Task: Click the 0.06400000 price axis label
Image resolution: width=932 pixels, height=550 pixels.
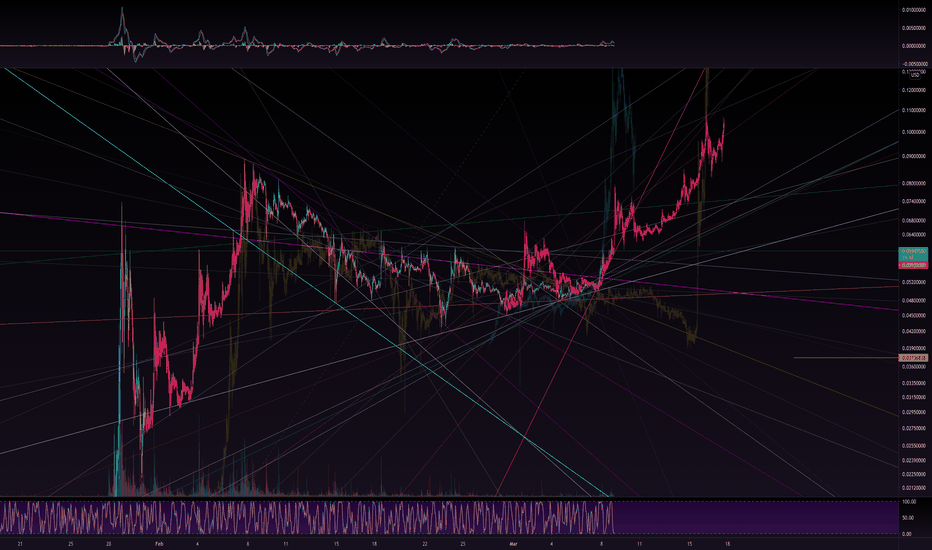Action: [914, 234]
